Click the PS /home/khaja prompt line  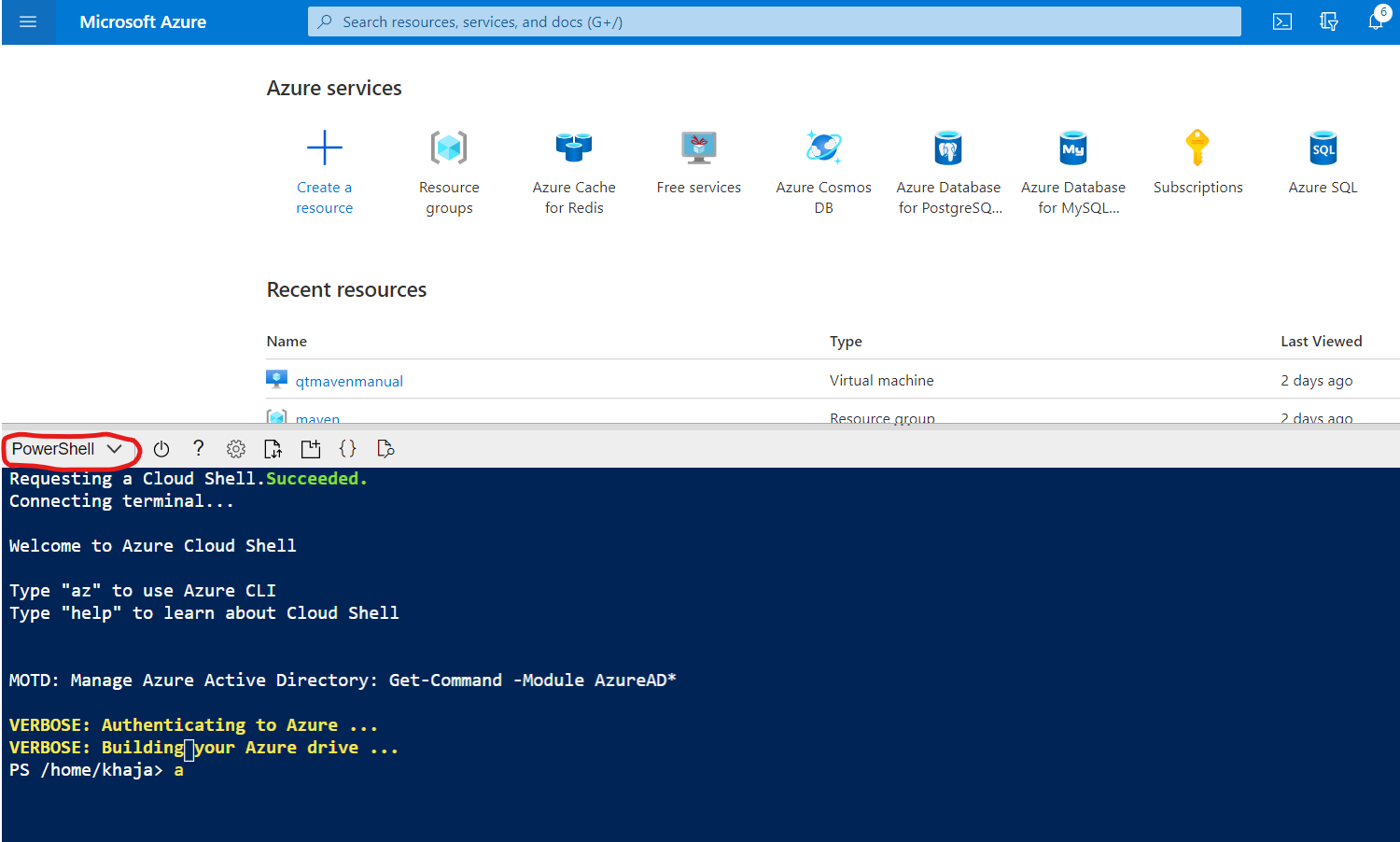(x=96, y=770)
